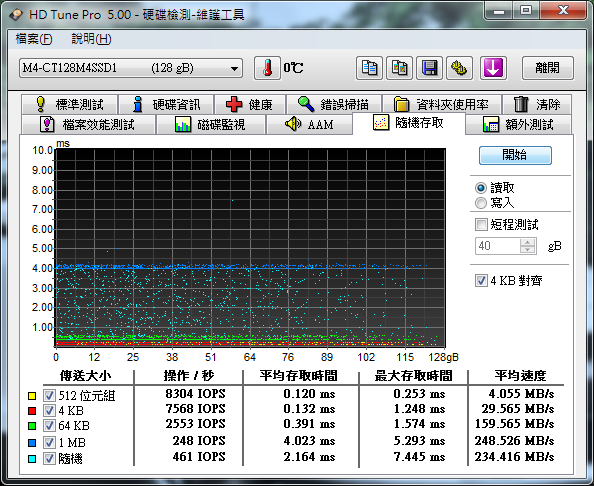Click the 4.023 ms average access time
594x486 pixels.
point(309,441)
